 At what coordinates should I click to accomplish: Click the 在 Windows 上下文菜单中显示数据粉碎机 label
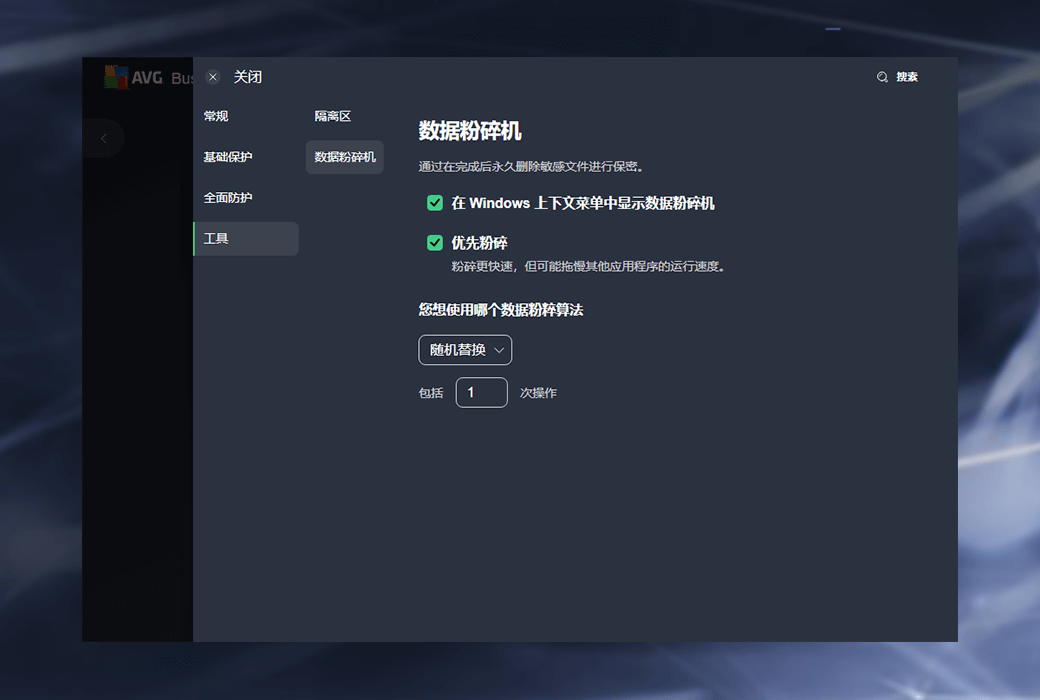(x=582, y=203)
